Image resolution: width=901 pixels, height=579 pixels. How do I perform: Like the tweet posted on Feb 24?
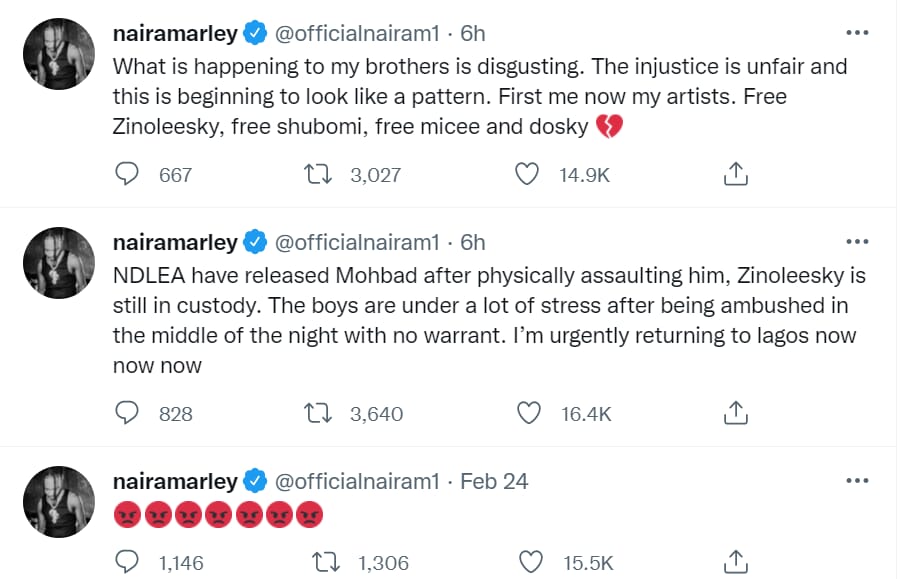(532, 562)
